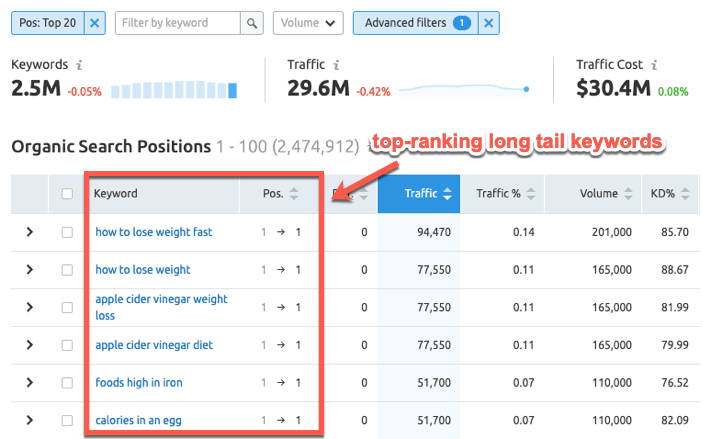
Task: Check 'foods high in iron' checkbox
Action: [67, 383]
